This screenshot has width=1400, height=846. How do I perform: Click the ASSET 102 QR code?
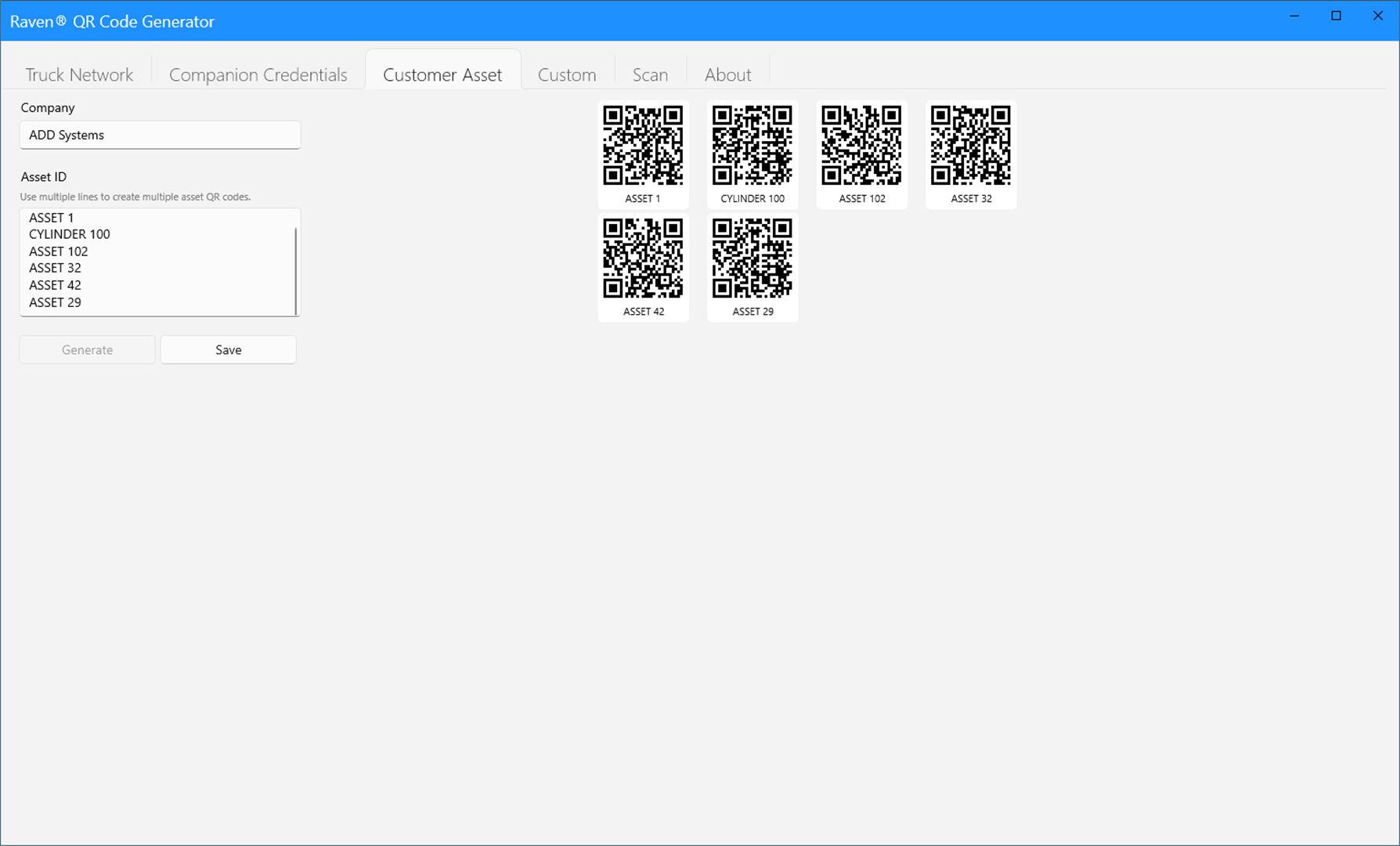(x=861, y=154)
